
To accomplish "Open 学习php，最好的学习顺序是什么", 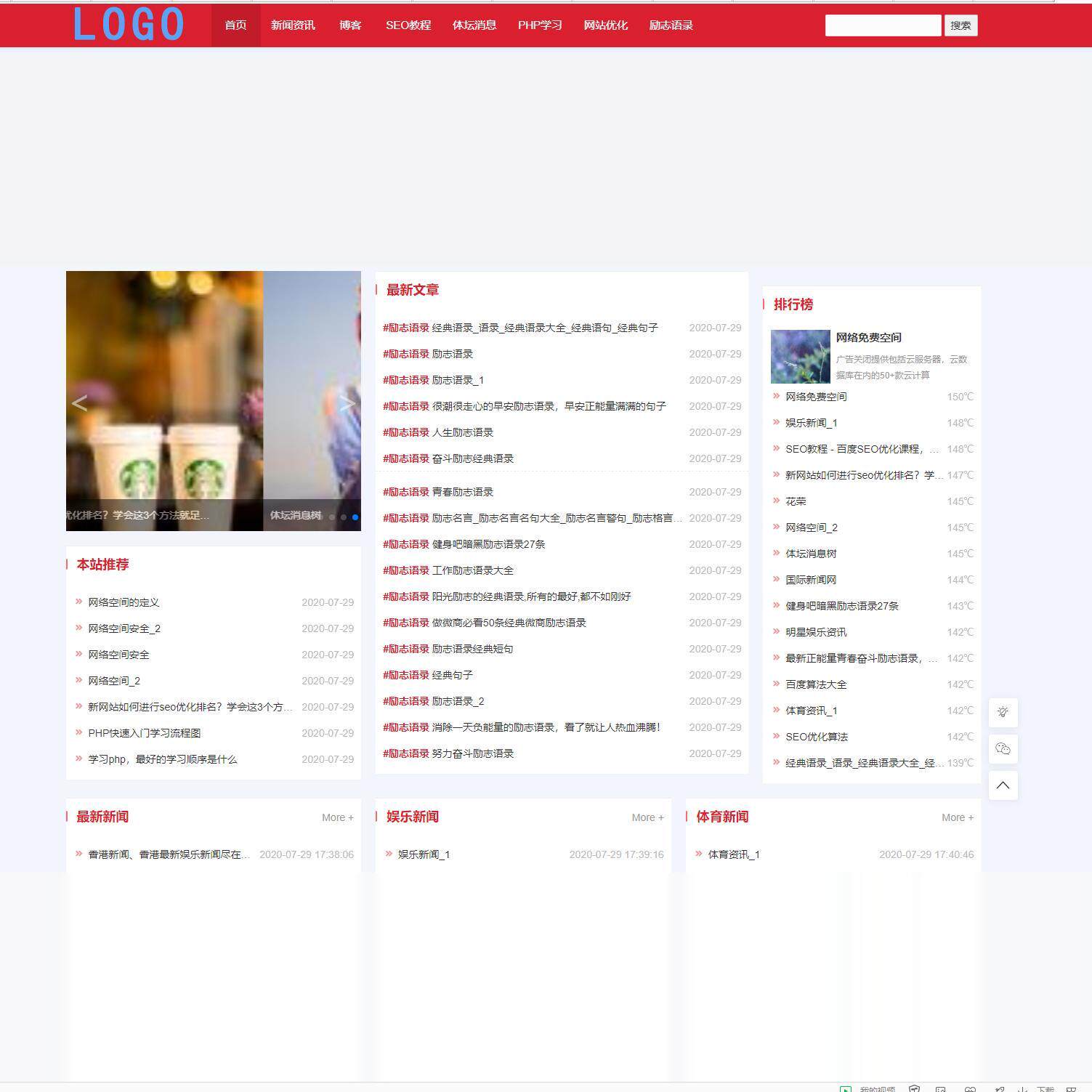I will point(162,759).
